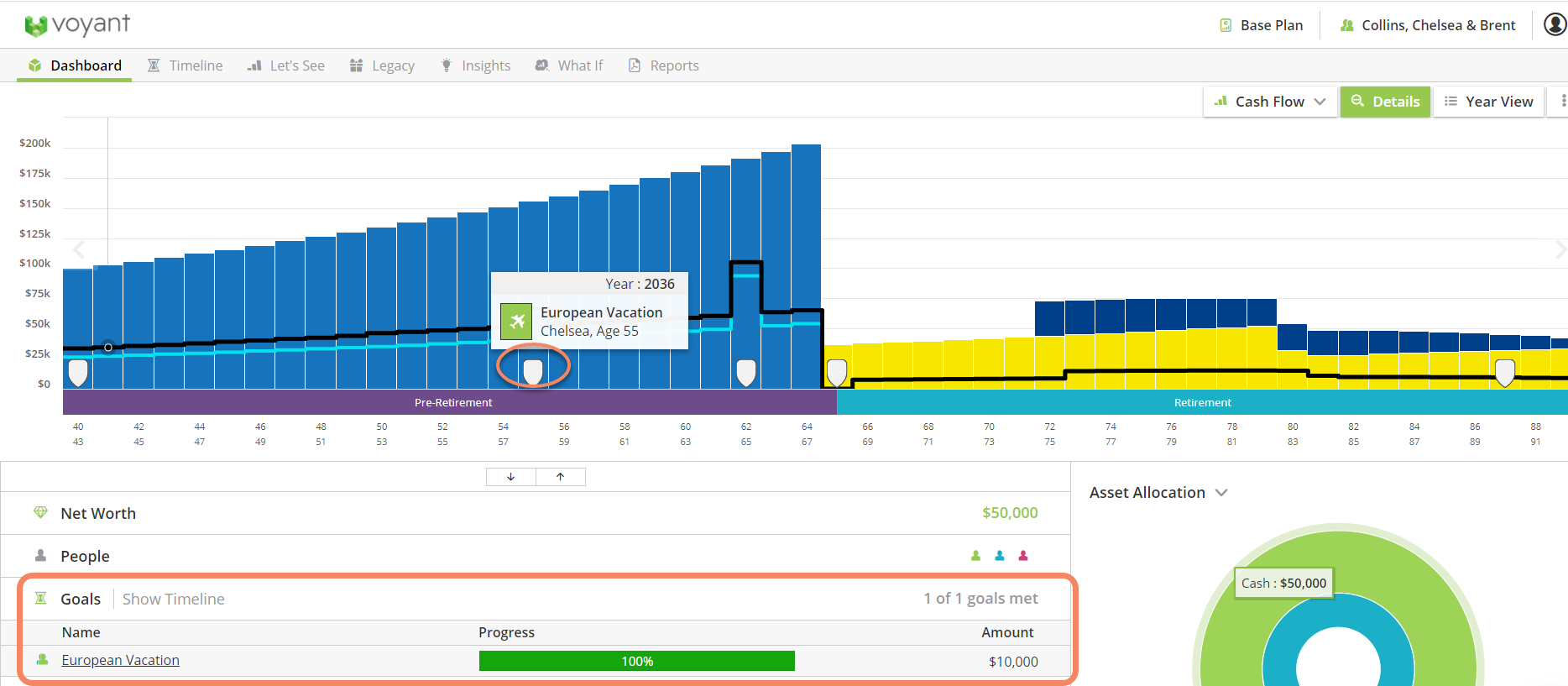1568x686 pixels.
Task: Select the blue person icon in People row
Action: tap(1000, 556)
